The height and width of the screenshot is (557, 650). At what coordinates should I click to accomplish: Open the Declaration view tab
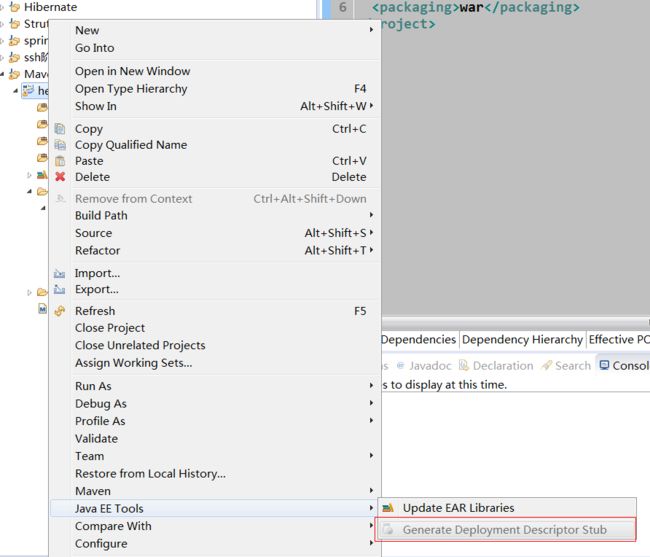(497, 366)
